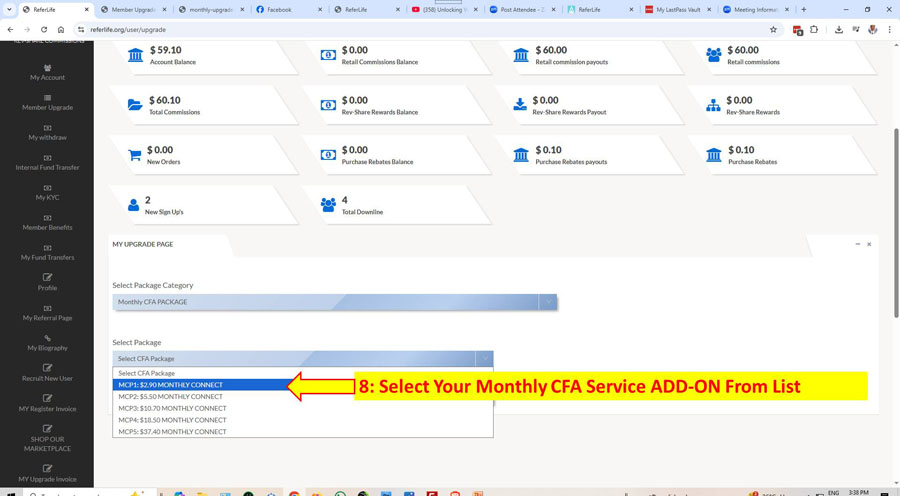The image size is (900, 496).
Task: Click the Profile edit icon
Action: click(47, 278)
